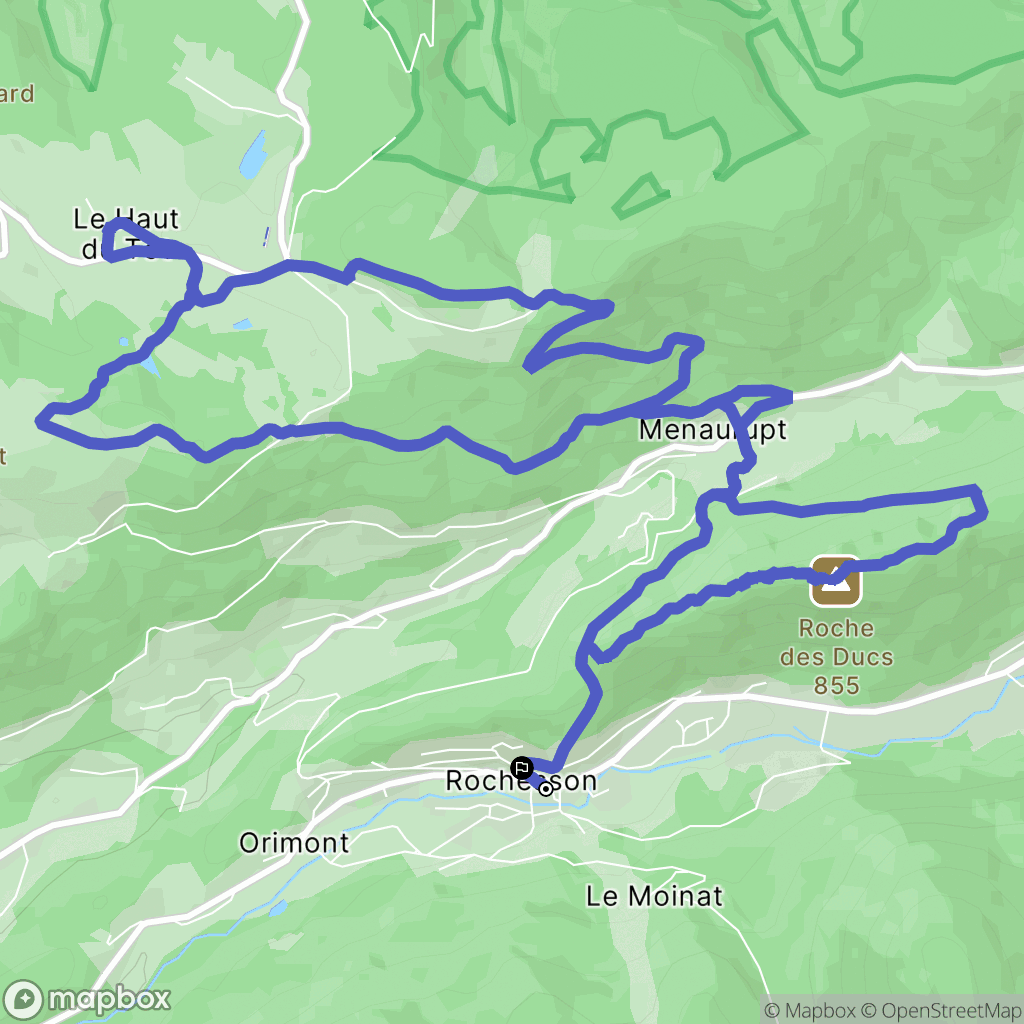Click the white circle route end marker
Viewport: 1024px width, 1024px height.
tap(546, 790)
